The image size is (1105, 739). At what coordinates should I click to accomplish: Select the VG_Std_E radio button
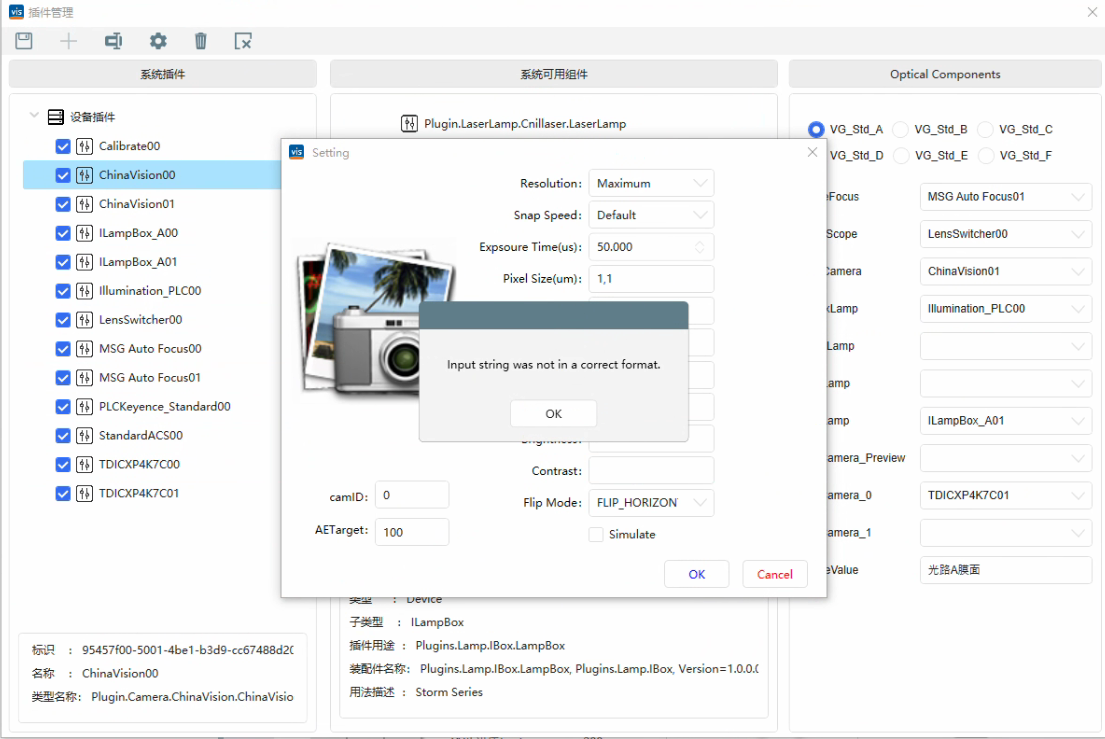click(x=901, y=155)
